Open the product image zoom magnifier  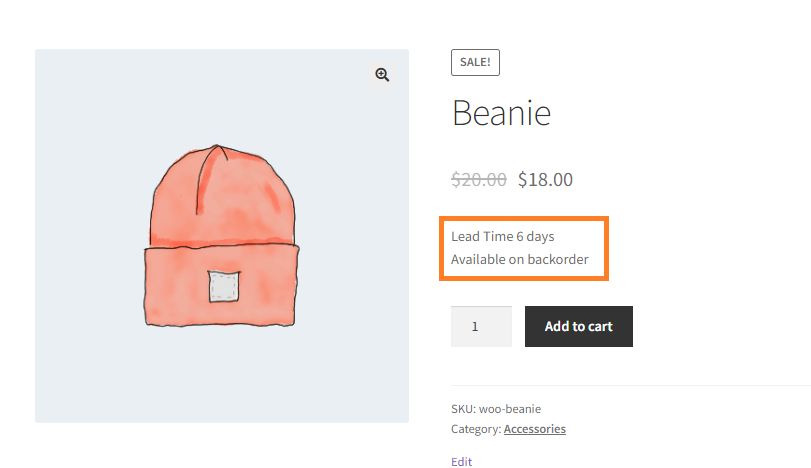pos(382,75)
